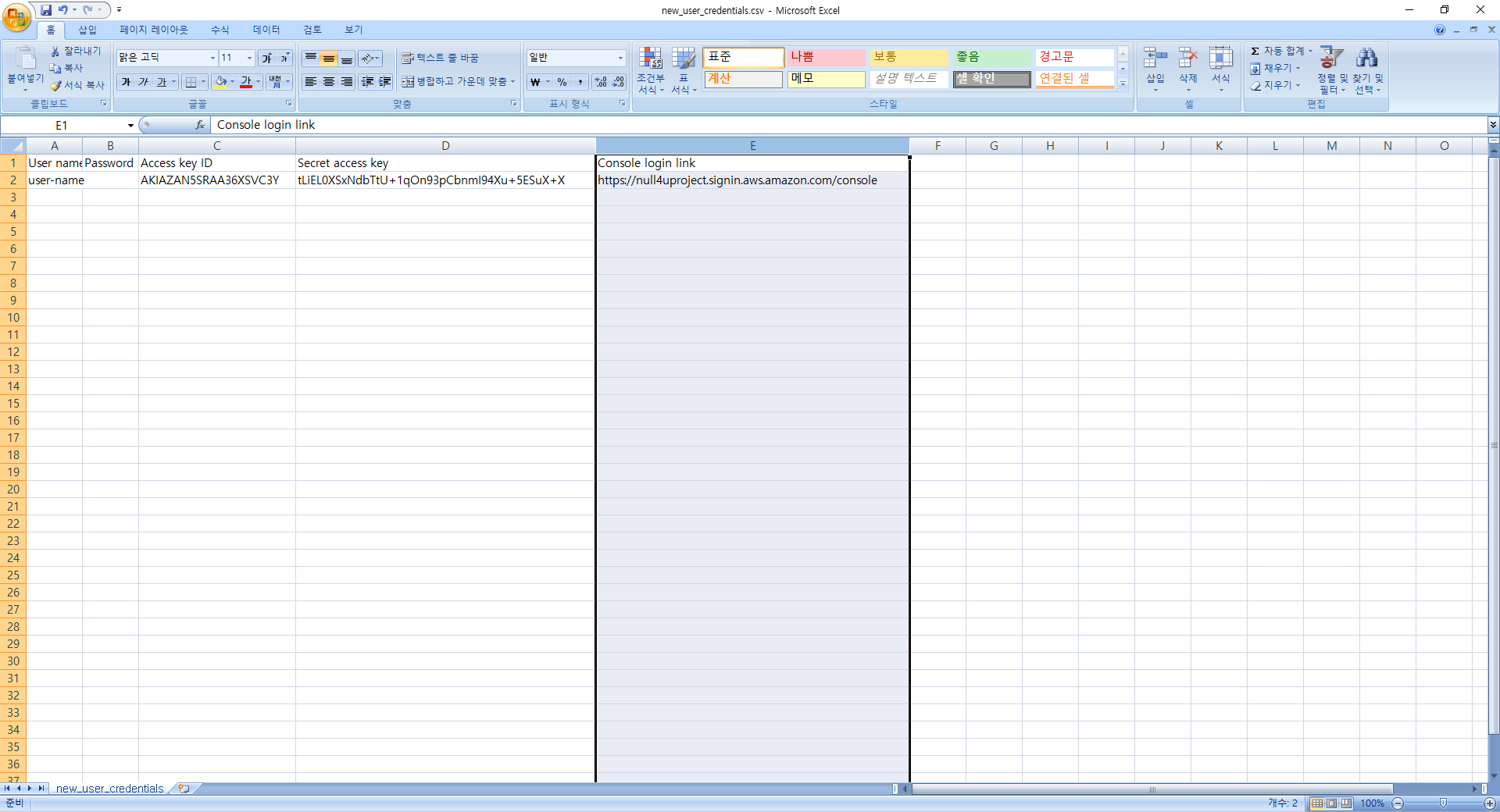Open the 페이지 레이아웃 ribbon tab
1500x812 pixels.
tap(154, 30)
